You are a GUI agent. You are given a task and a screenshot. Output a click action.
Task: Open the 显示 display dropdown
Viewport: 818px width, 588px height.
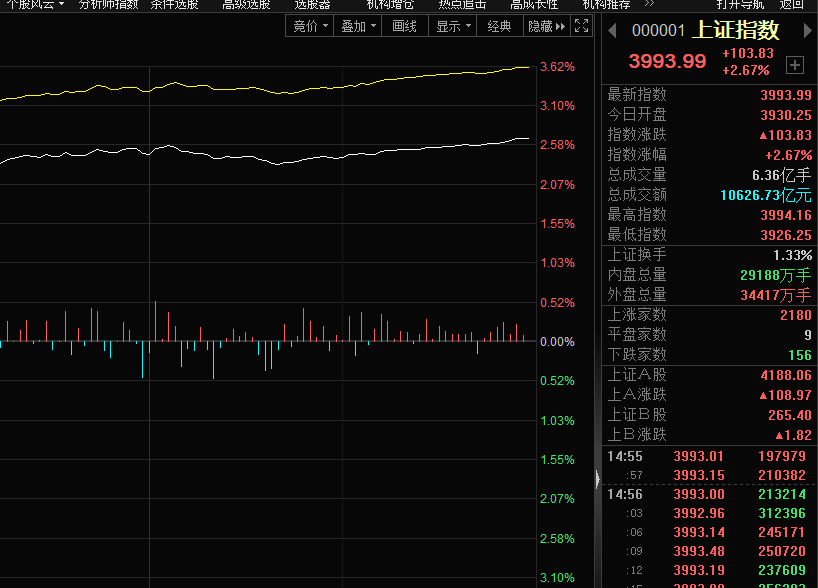coord(452,26)
